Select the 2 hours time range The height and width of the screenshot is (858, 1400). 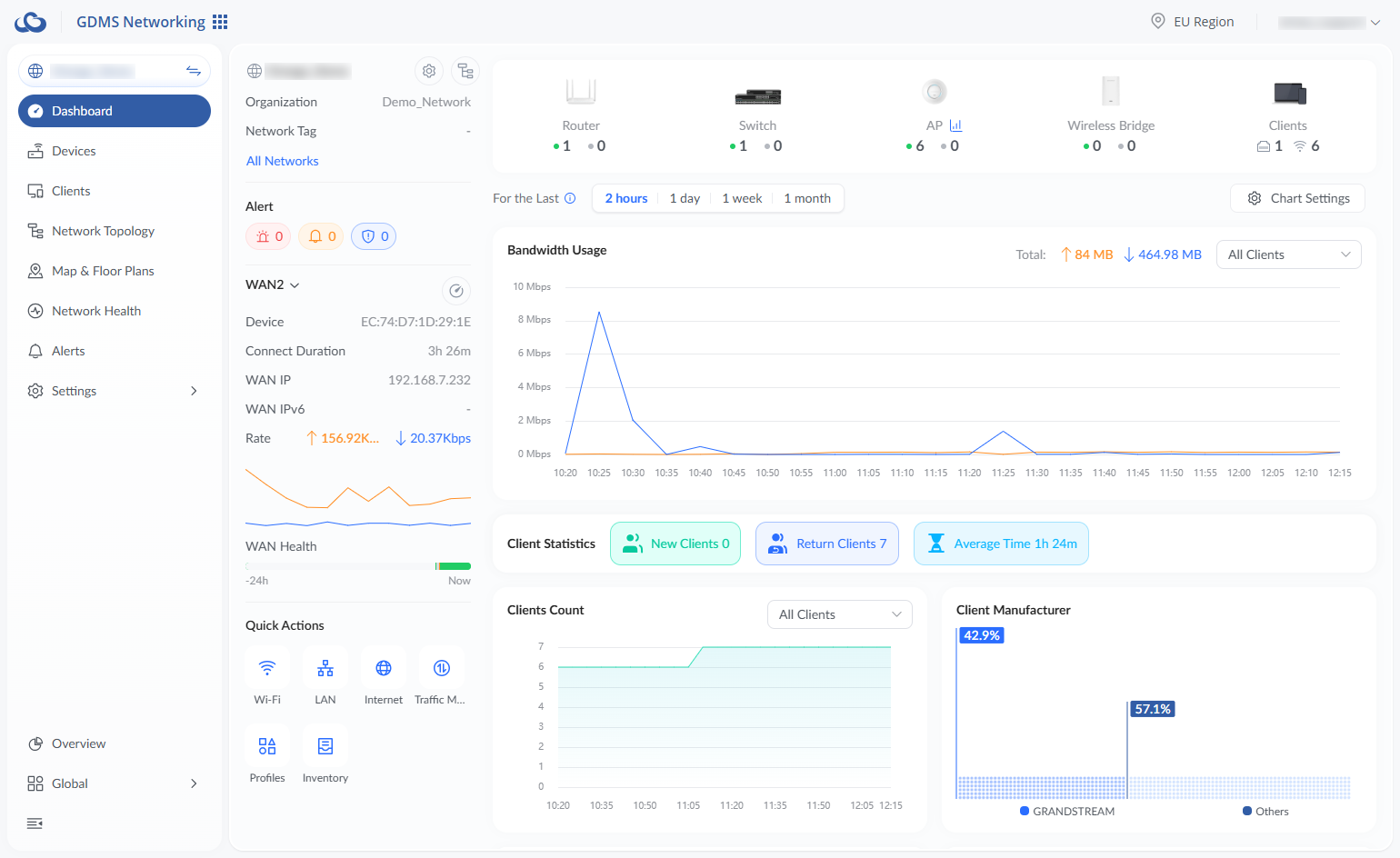coord(626,198)
